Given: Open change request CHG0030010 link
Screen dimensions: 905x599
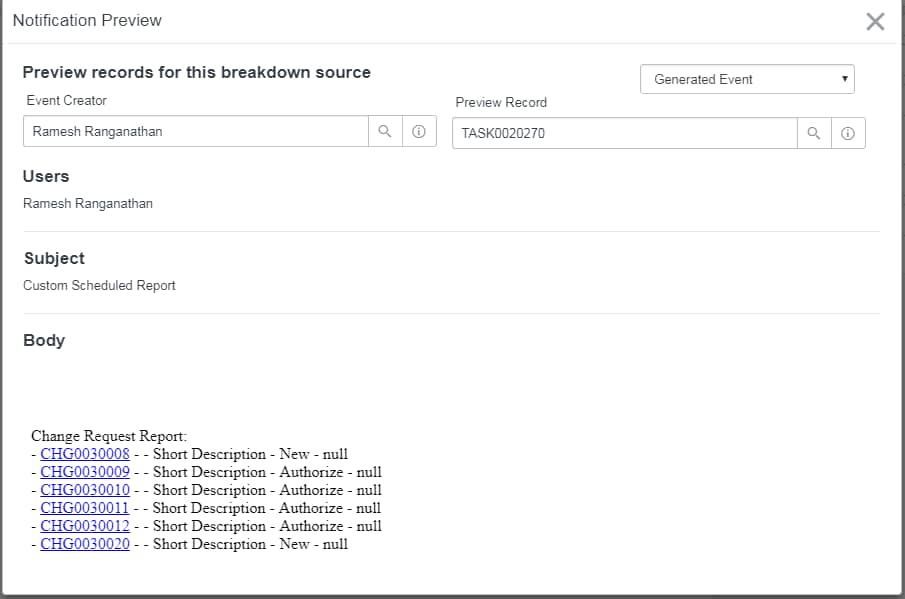Looking at the screenshot, I should tap(85, 490).
